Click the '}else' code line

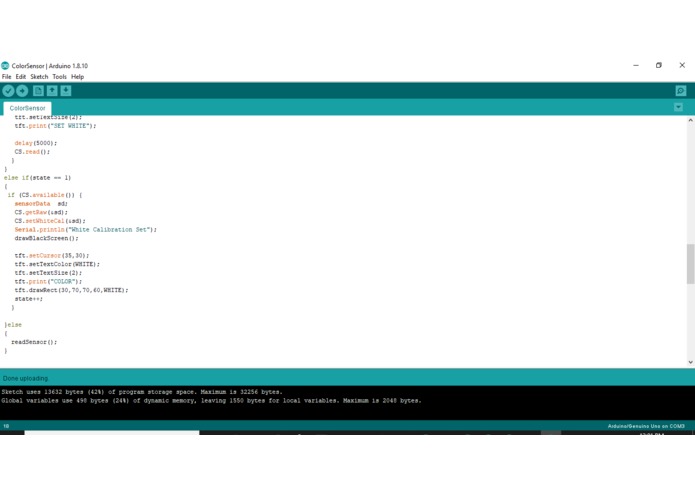13,325
